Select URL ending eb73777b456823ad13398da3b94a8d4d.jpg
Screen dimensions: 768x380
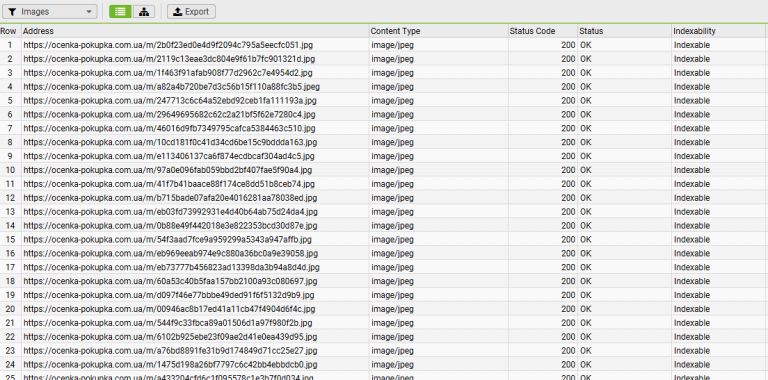tap(171, 267)
